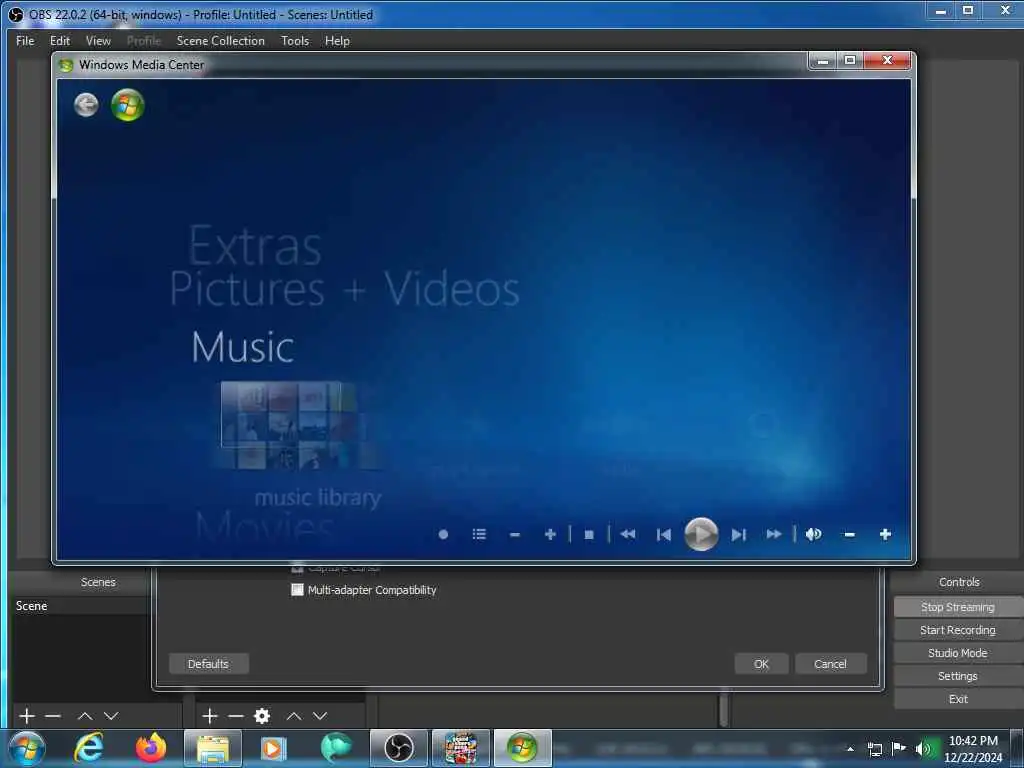Skip to next track in Media Center
The image size is (1024, 768).
pyautogui.click(x=739, y=535)
